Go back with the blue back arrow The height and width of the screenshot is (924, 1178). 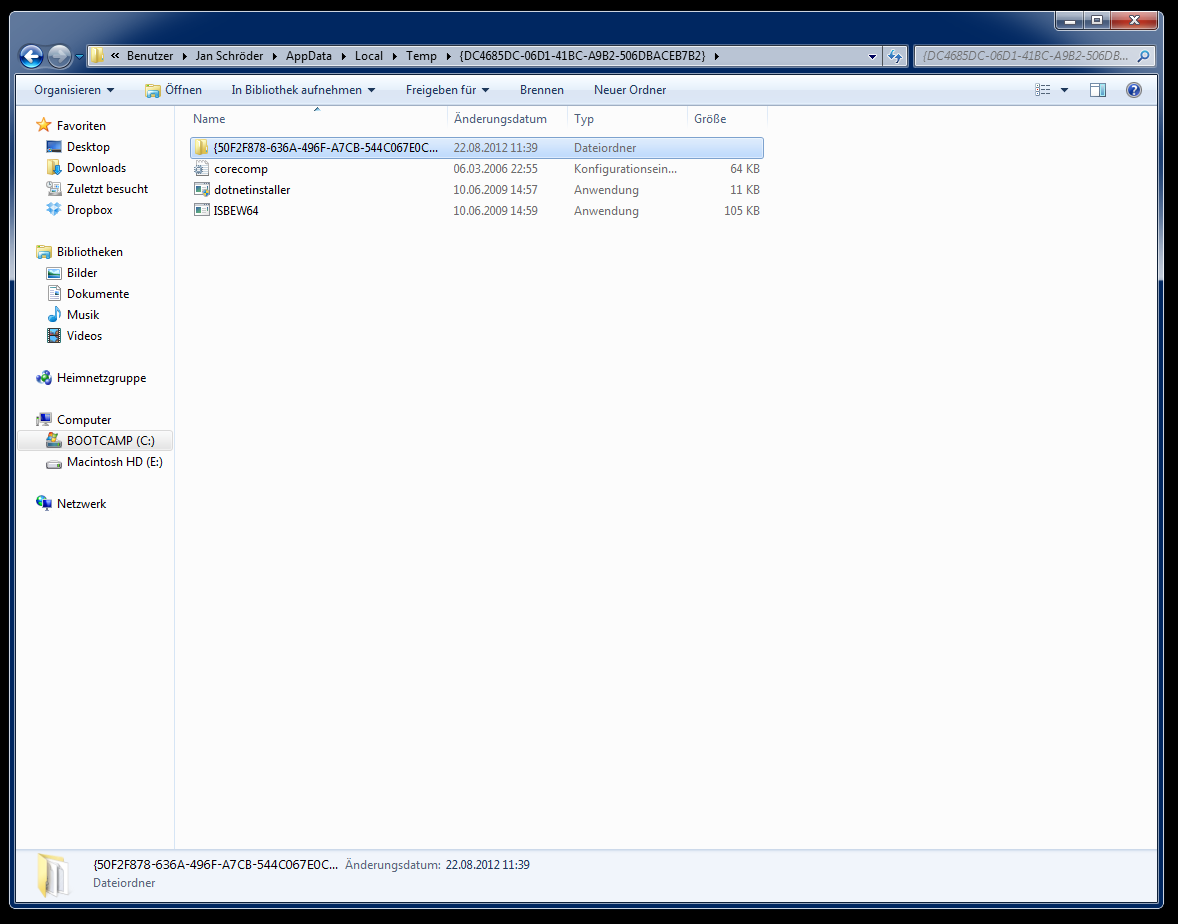[32, 56]
